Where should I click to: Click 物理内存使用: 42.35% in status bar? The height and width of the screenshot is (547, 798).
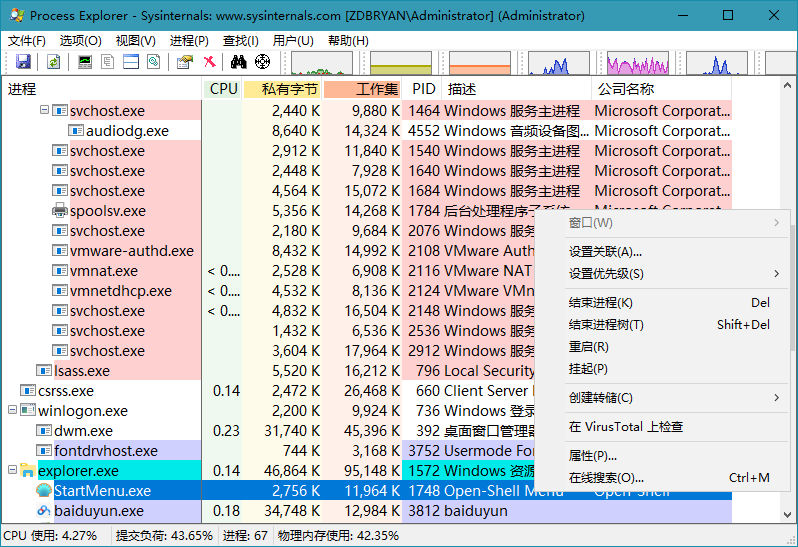click(x=338, y=535)
